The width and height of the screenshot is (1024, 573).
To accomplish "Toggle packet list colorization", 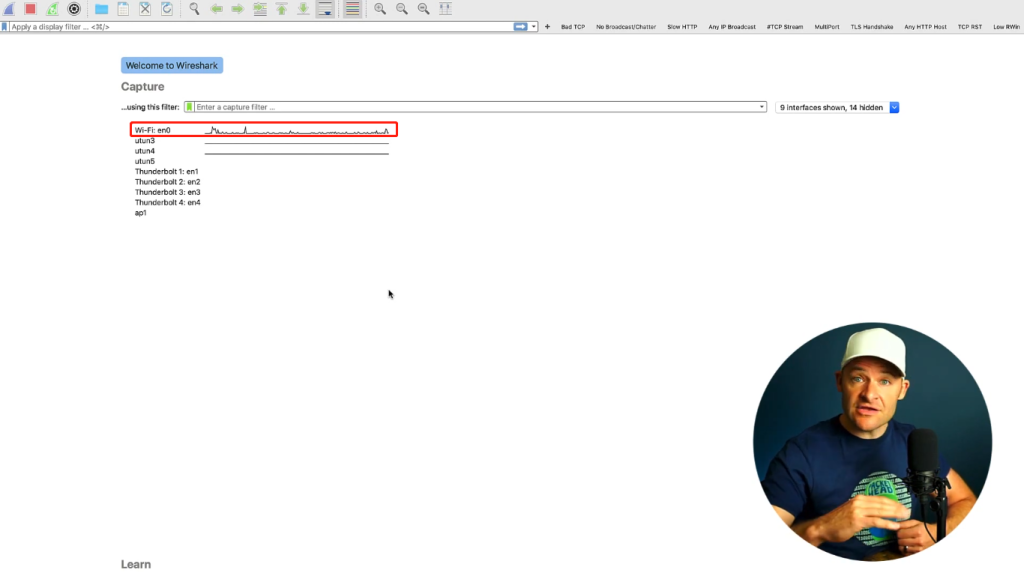I will 352,8.
